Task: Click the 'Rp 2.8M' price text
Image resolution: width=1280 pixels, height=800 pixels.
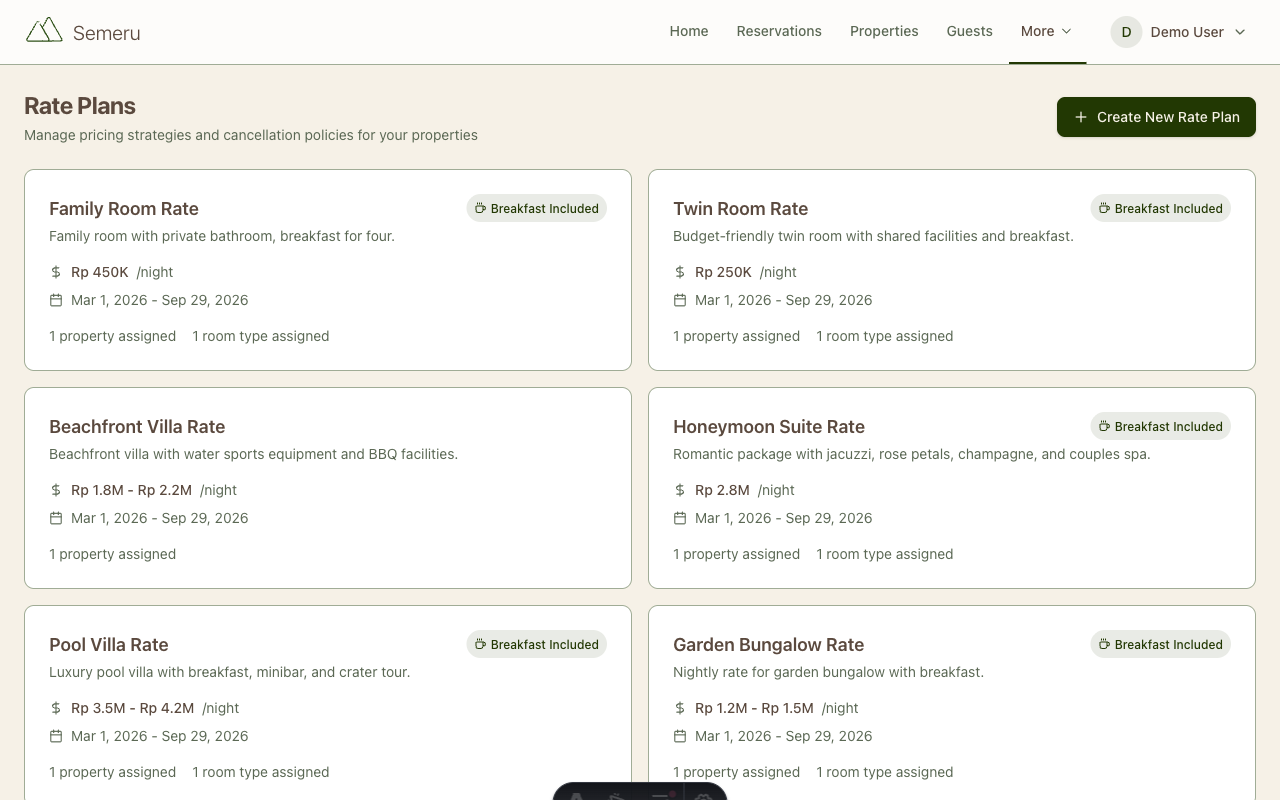Action: point(722,490)
